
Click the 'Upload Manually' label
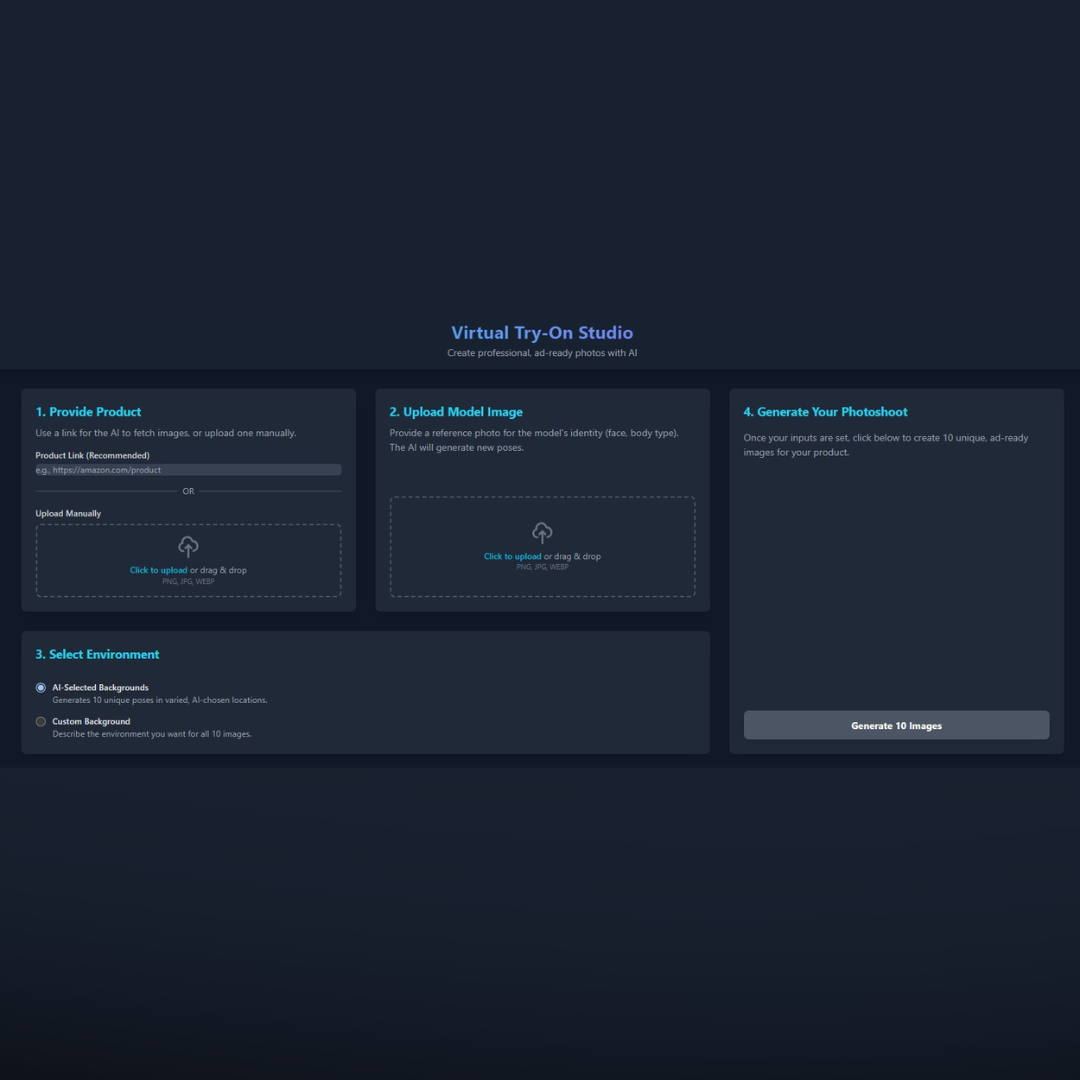[x=68, y=514]
